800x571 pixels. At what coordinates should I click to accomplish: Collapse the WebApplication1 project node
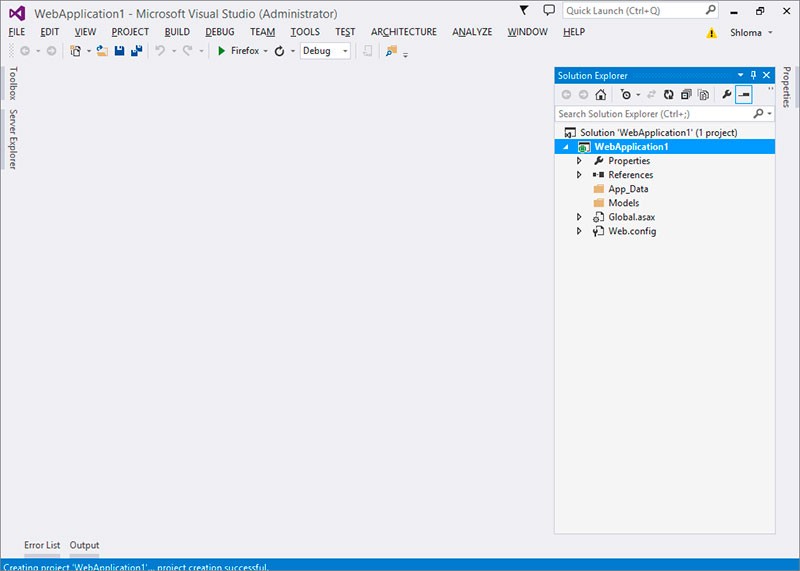[566, 147]
